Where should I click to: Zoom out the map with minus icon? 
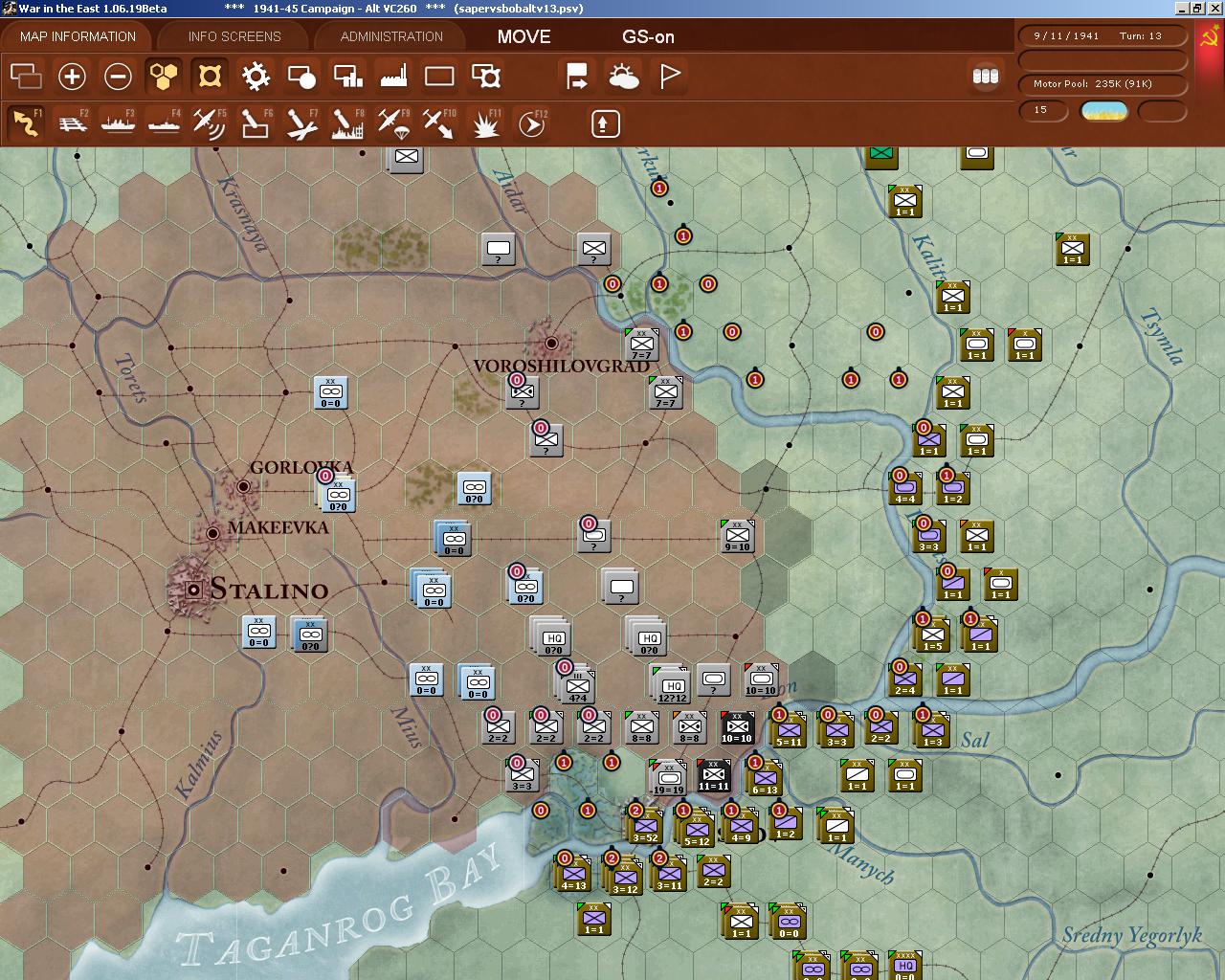tap(118, 76)
